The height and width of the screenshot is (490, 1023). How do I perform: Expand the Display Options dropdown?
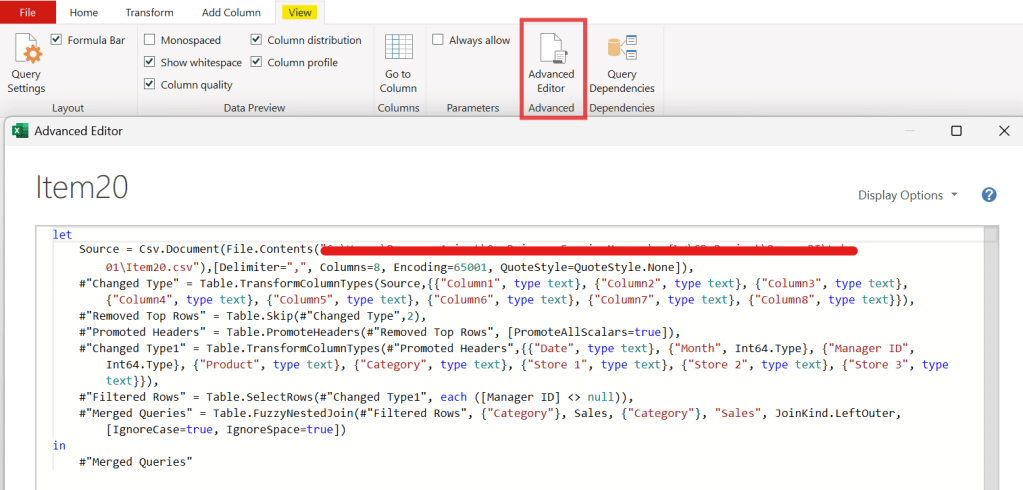pos(907,195)
